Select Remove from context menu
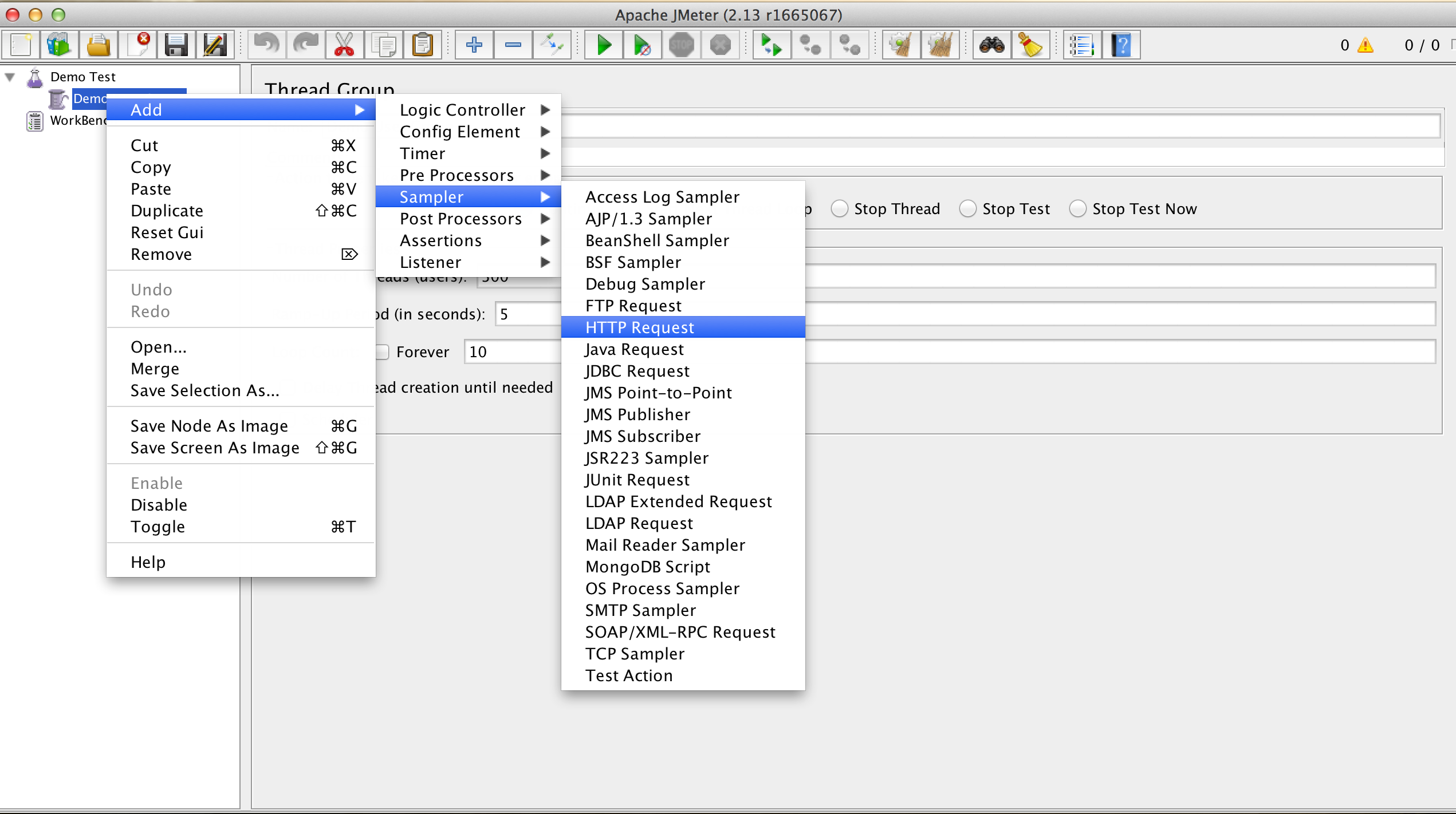This screenshot has width=1456, height=814. click(241, 254)
